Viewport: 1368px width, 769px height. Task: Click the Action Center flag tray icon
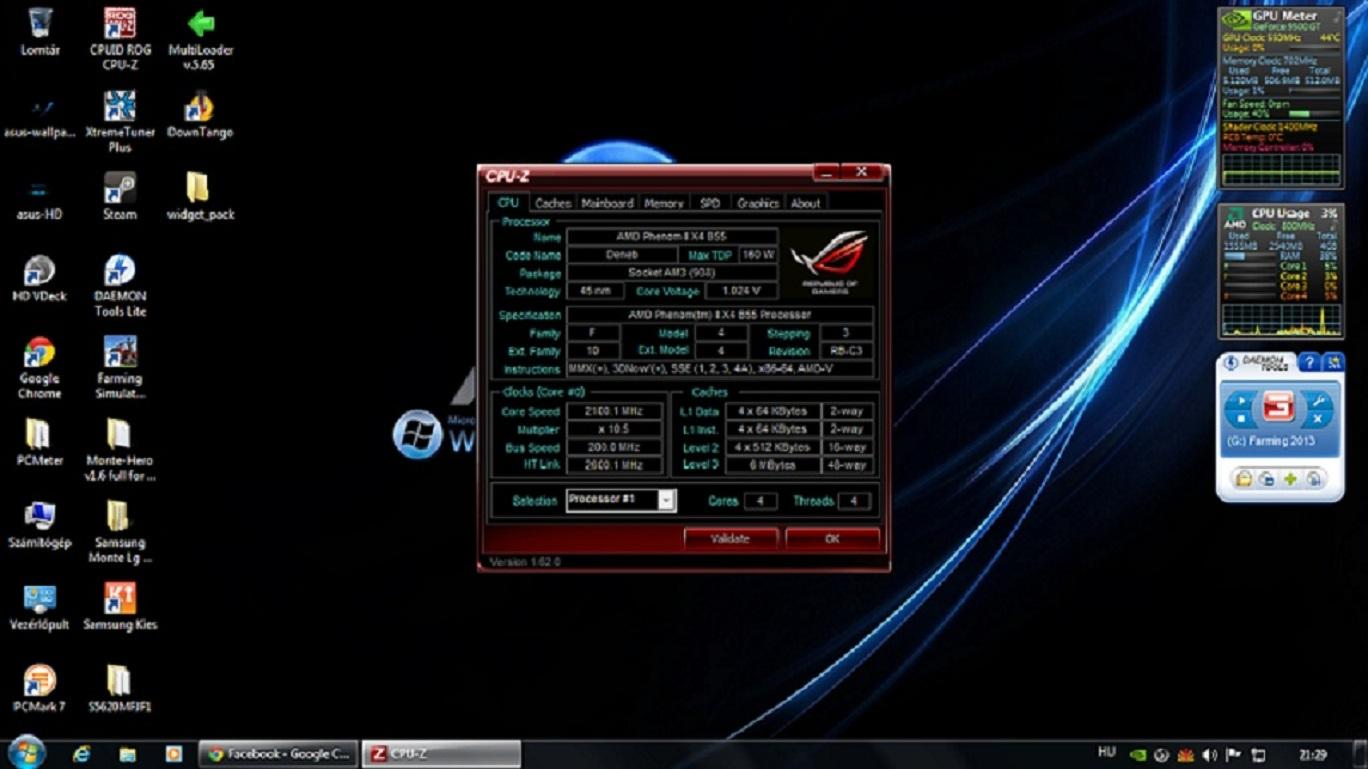tap(1234, 754)
